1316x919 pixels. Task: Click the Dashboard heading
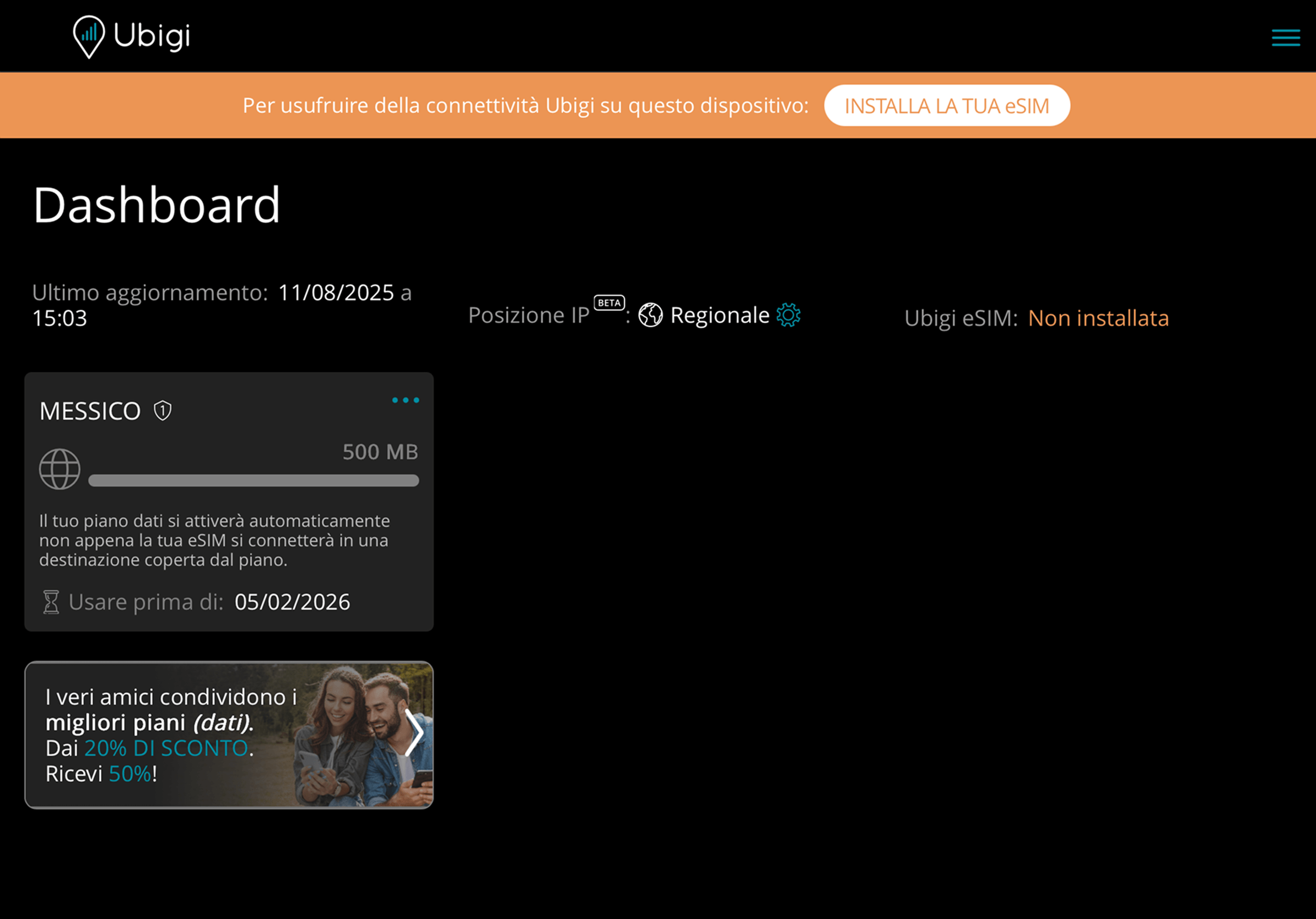(157, 204)
